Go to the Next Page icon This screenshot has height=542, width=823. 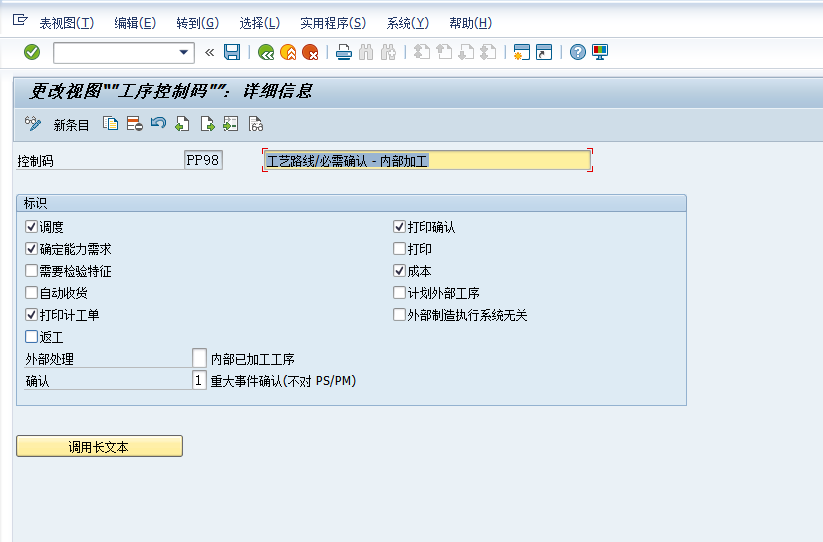point(466,52)
